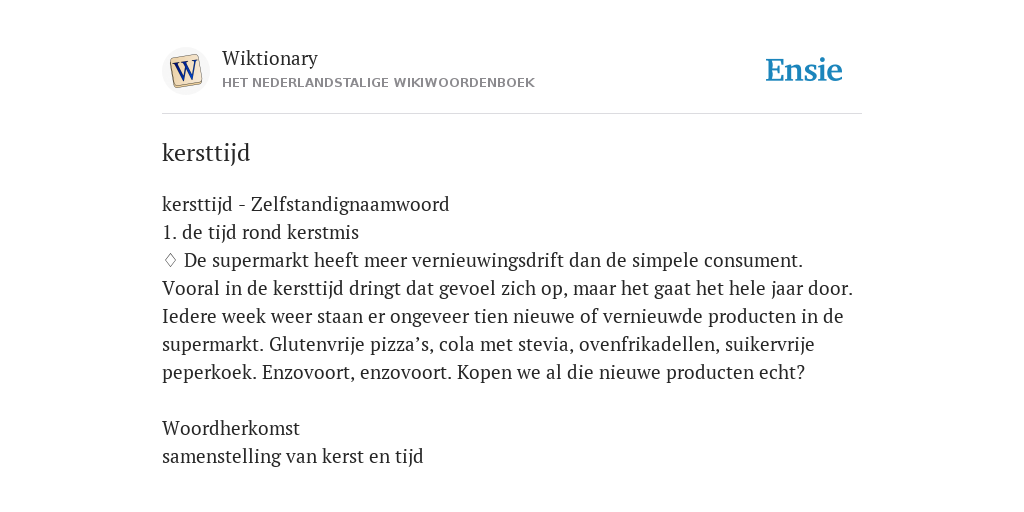1024x512 pixels.
Task: Click the 'Woordherkomst' section label
Action: point(231,428)
